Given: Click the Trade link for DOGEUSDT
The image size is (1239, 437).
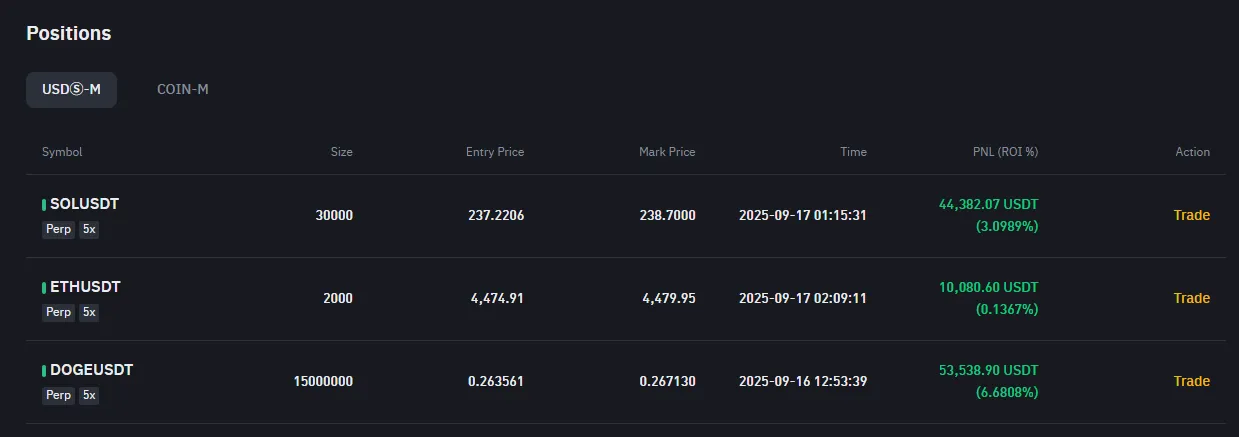Looking at the screenshot, I should 1191,381.
